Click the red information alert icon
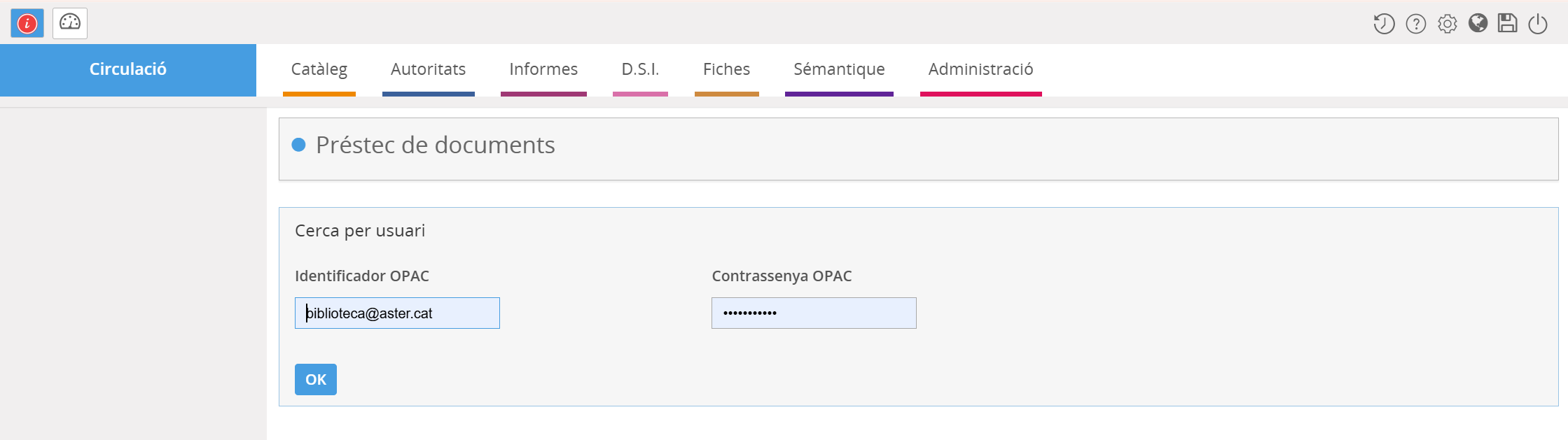 (27, 24)
